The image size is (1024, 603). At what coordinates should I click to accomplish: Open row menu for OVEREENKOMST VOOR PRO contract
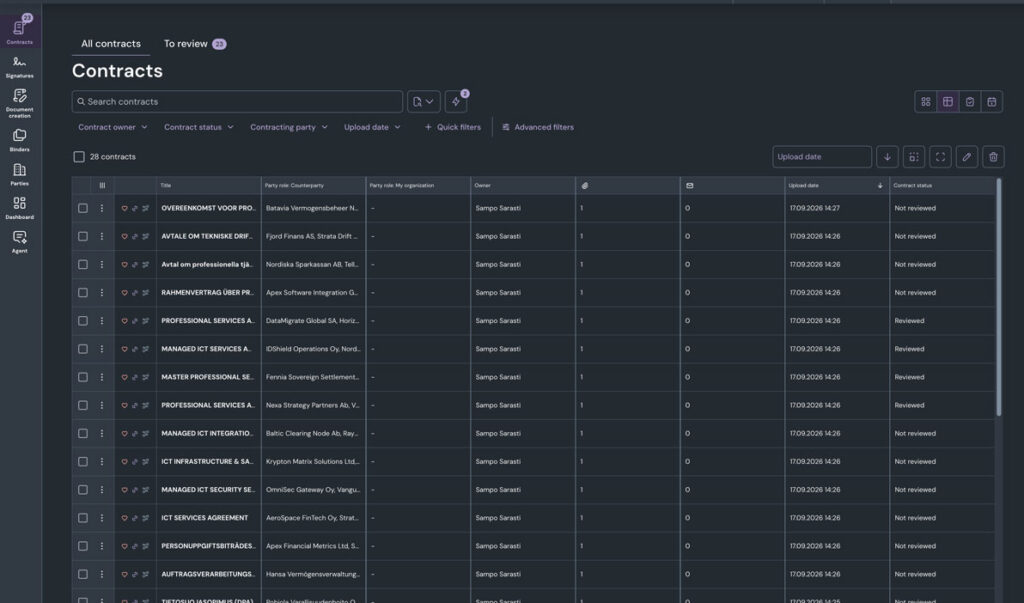102,208
